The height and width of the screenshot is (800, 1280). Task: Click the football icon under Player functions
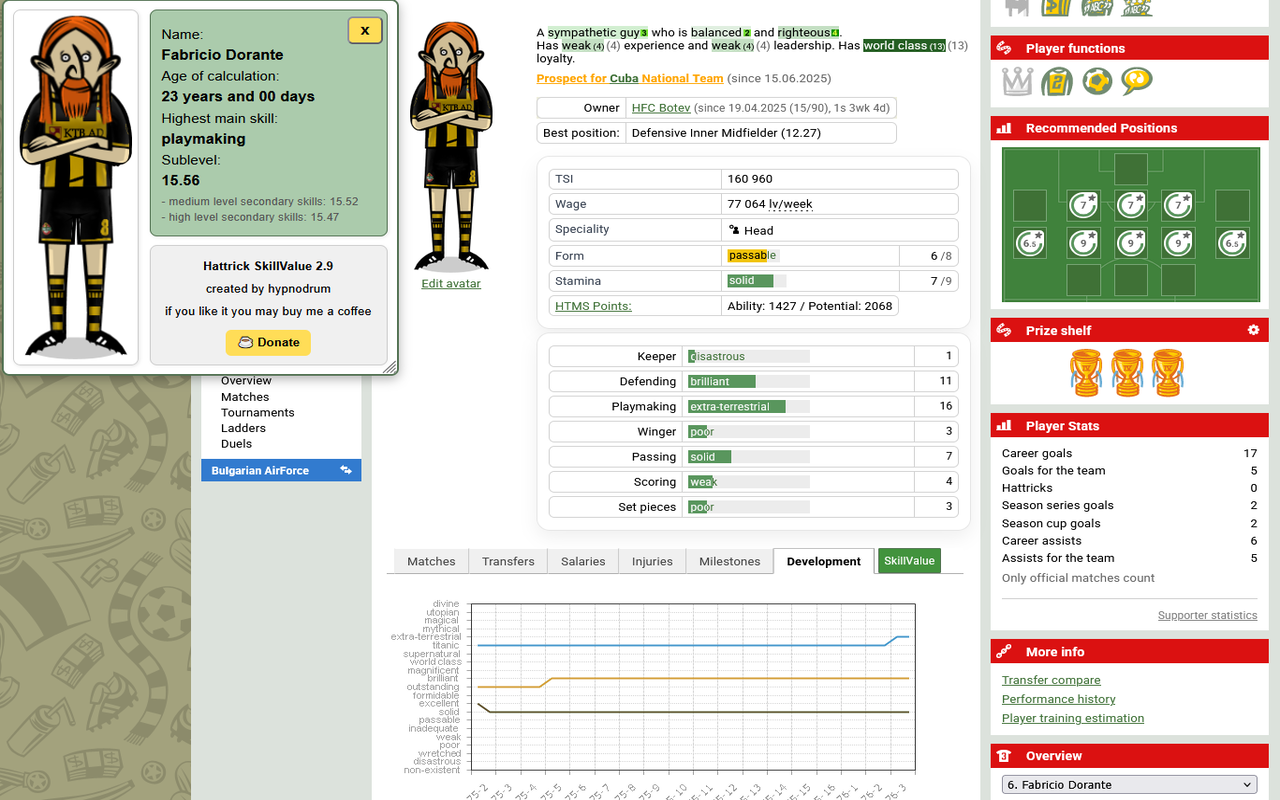1097,81
